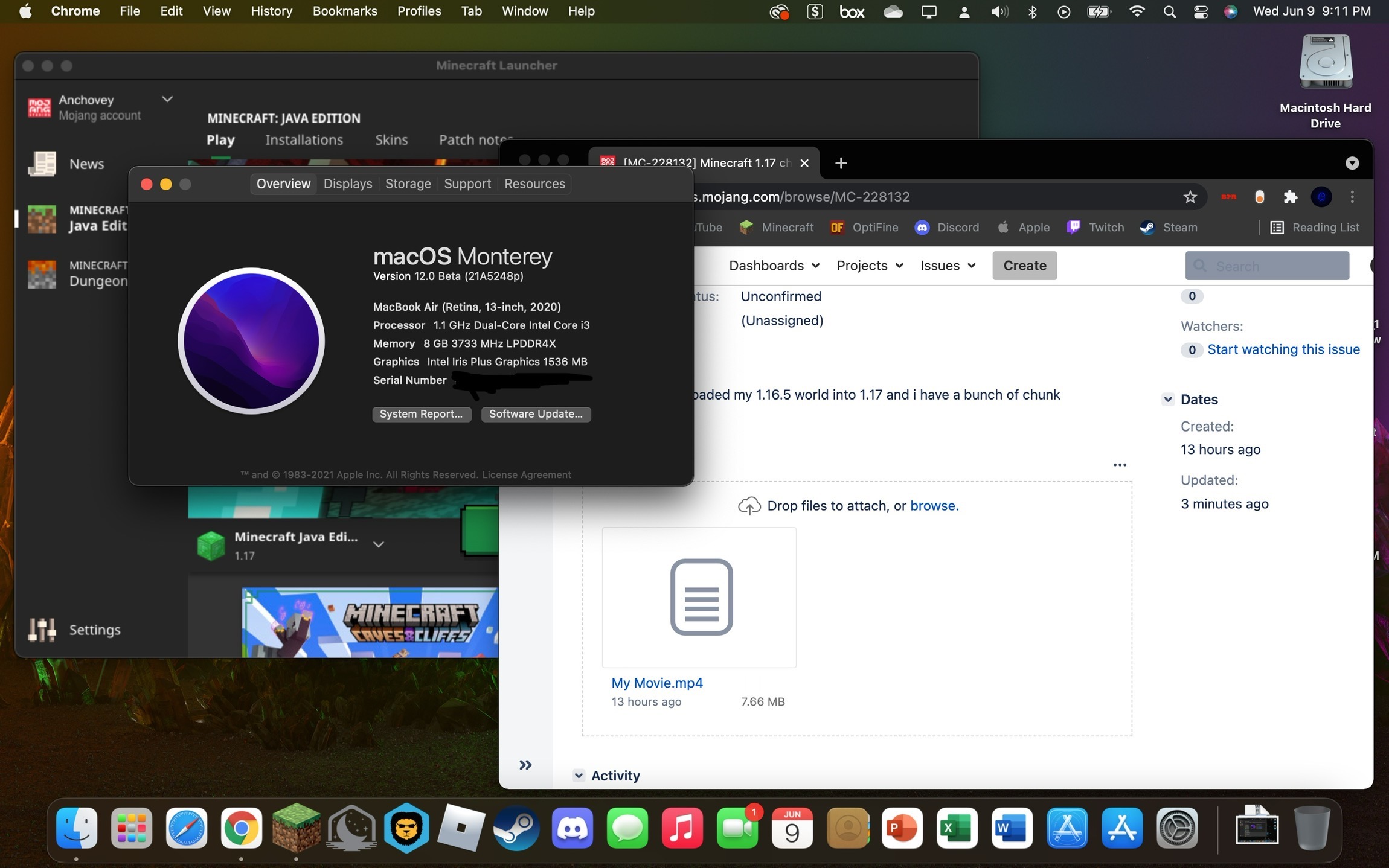Open the My Movie.mp4 attachment thumbnail
Screen dimensions: 1389x868
pyautogui.click(x=699, y=597)
